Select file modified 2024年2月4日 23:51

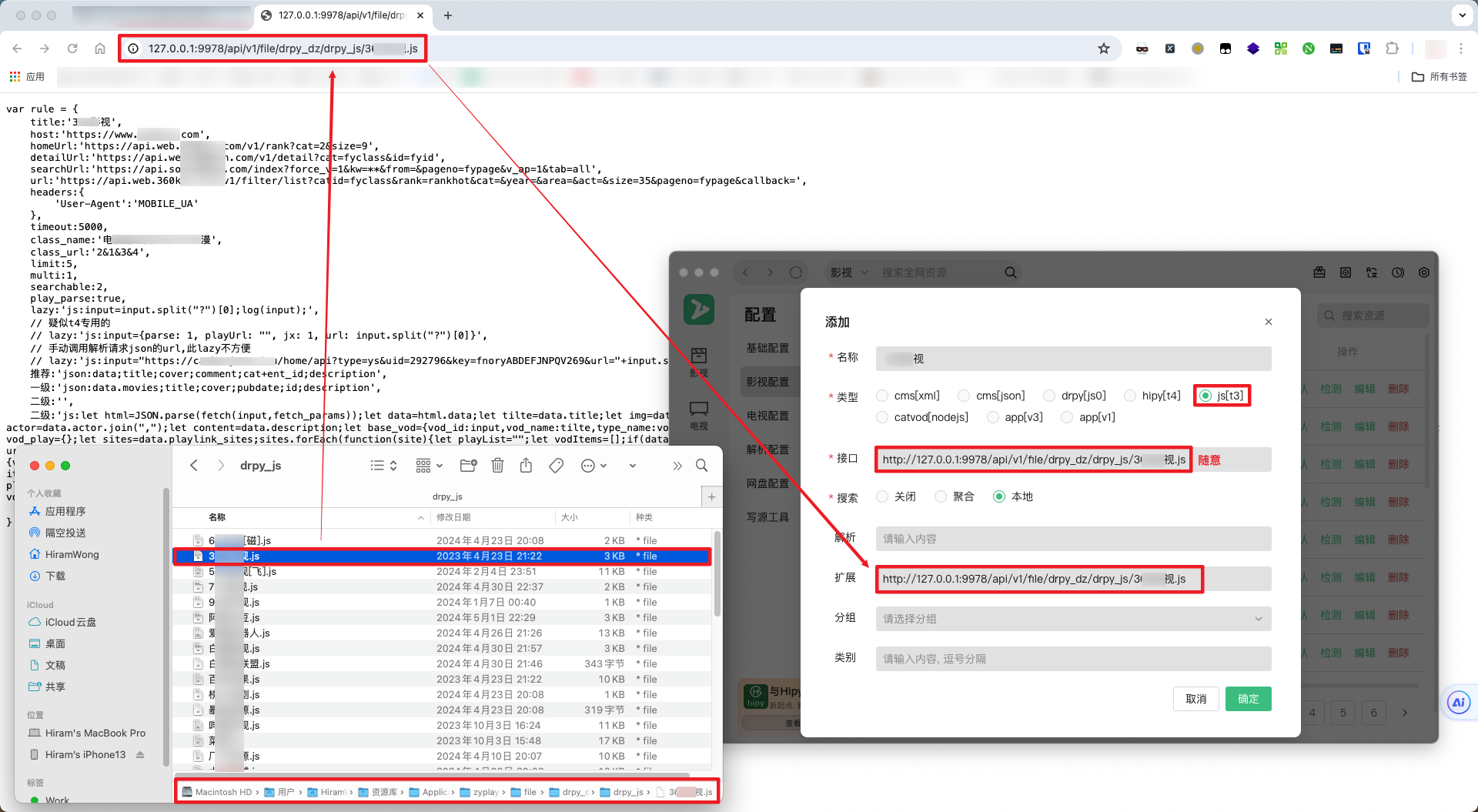pyautogui.click(x=443, y=571)
